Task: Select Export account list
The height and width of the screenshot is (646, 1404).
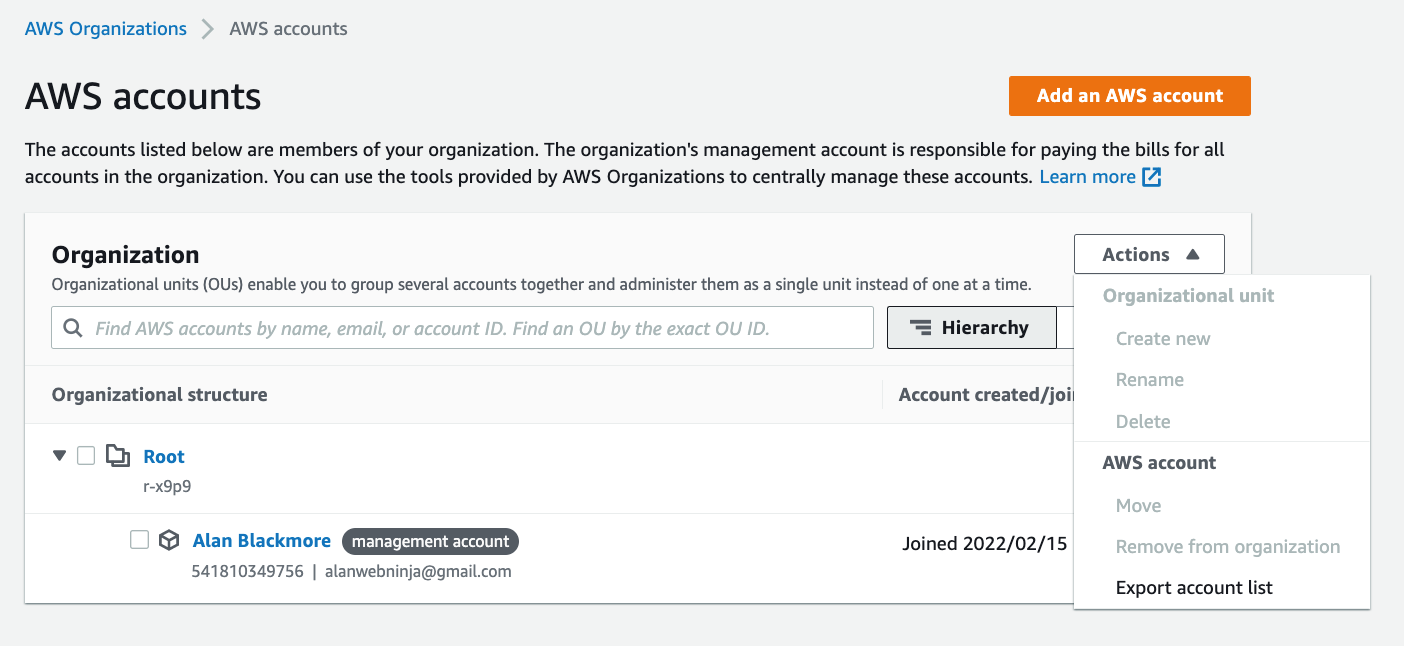Action: 1194,588
